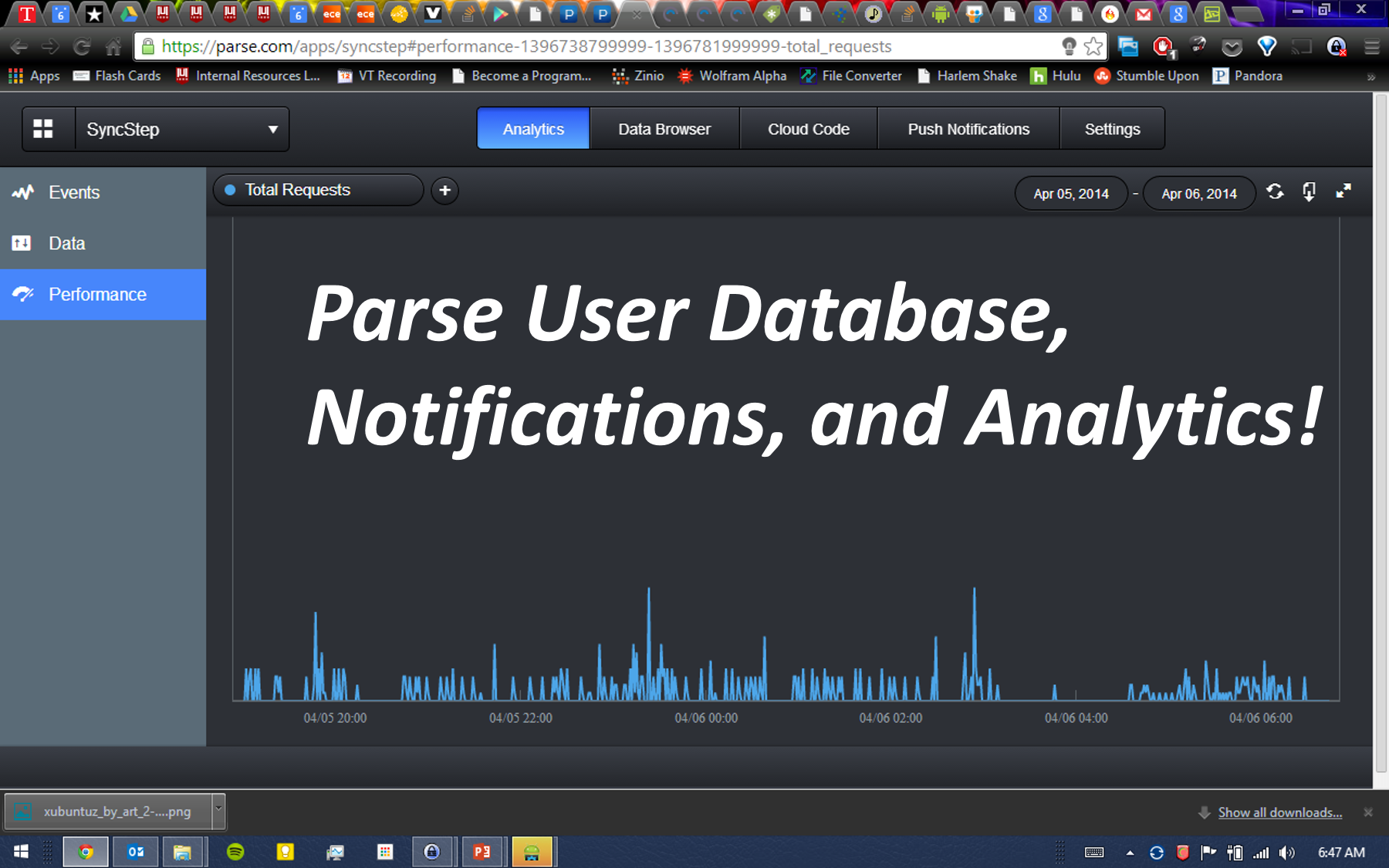Viewport: 1389px width, 868px height.
Task: Open Events in the analytics sidebar
Action: (103, 192)
